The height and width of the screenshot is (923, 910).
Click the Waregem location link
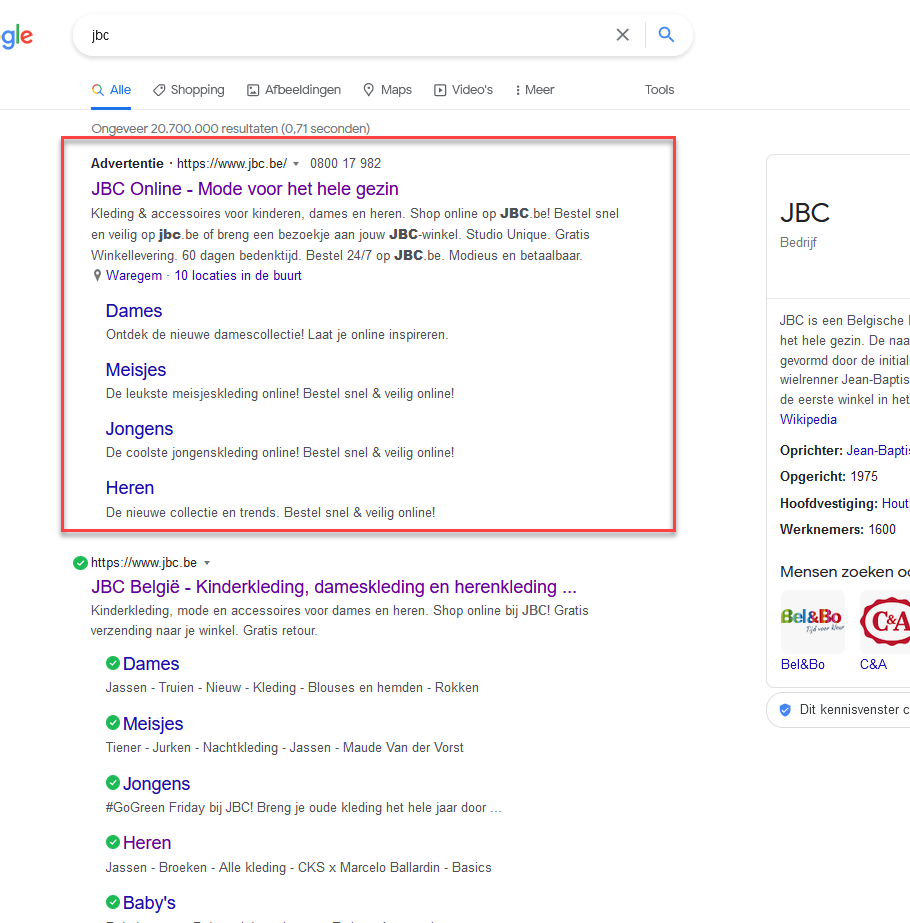[x=134, y=275]
